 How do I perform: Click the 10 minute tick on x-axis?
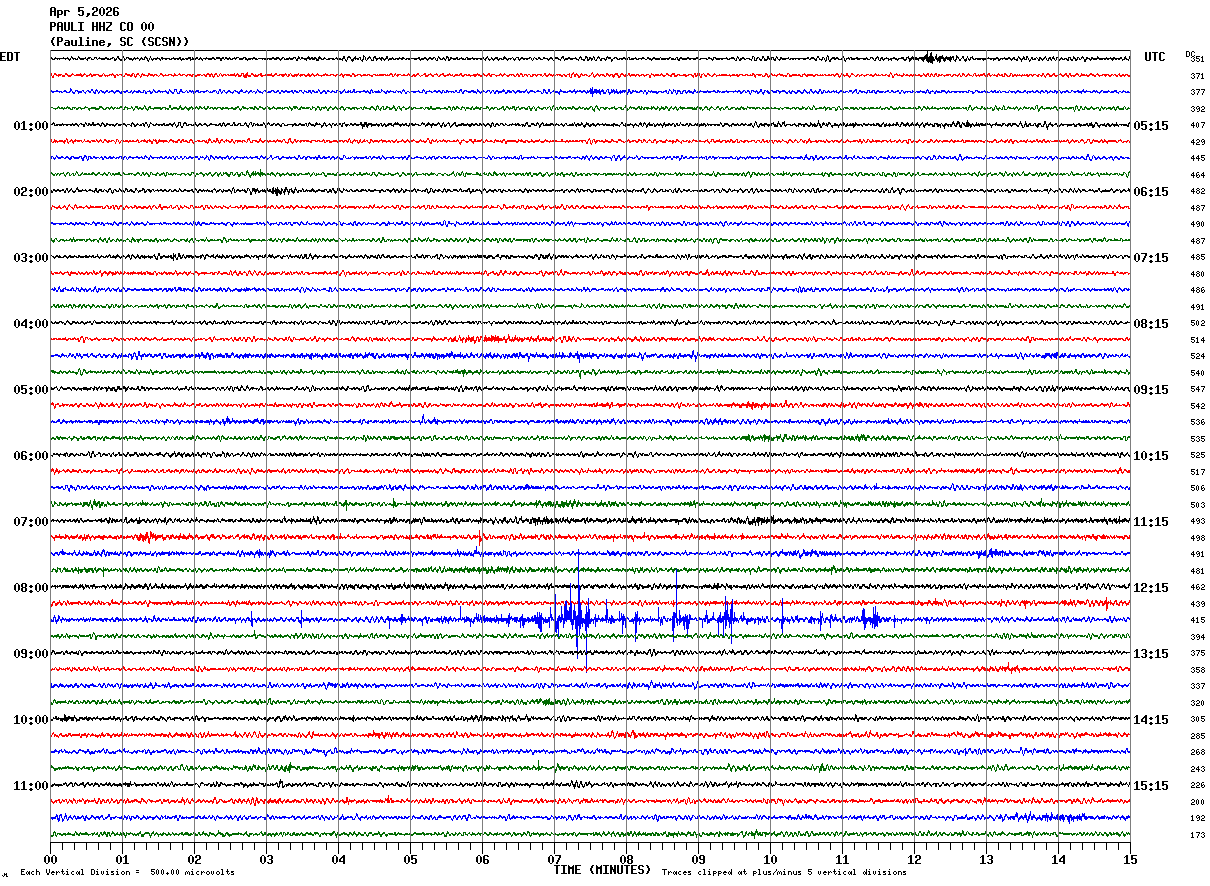tap(770, 859)
